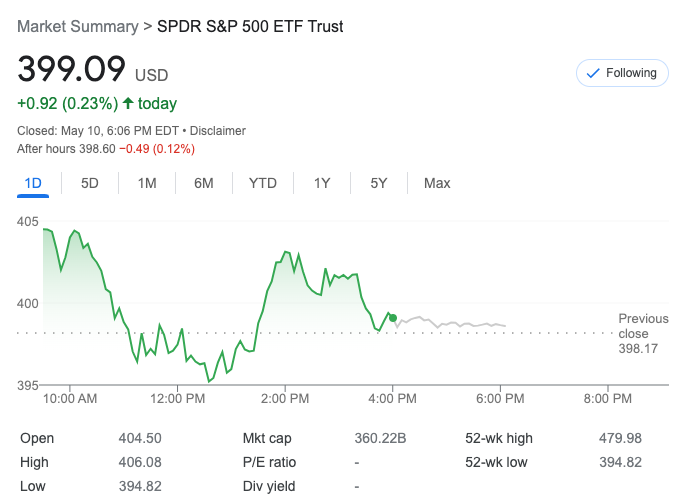Click the chart at 2:00 PM peak

tap(286, 253)
